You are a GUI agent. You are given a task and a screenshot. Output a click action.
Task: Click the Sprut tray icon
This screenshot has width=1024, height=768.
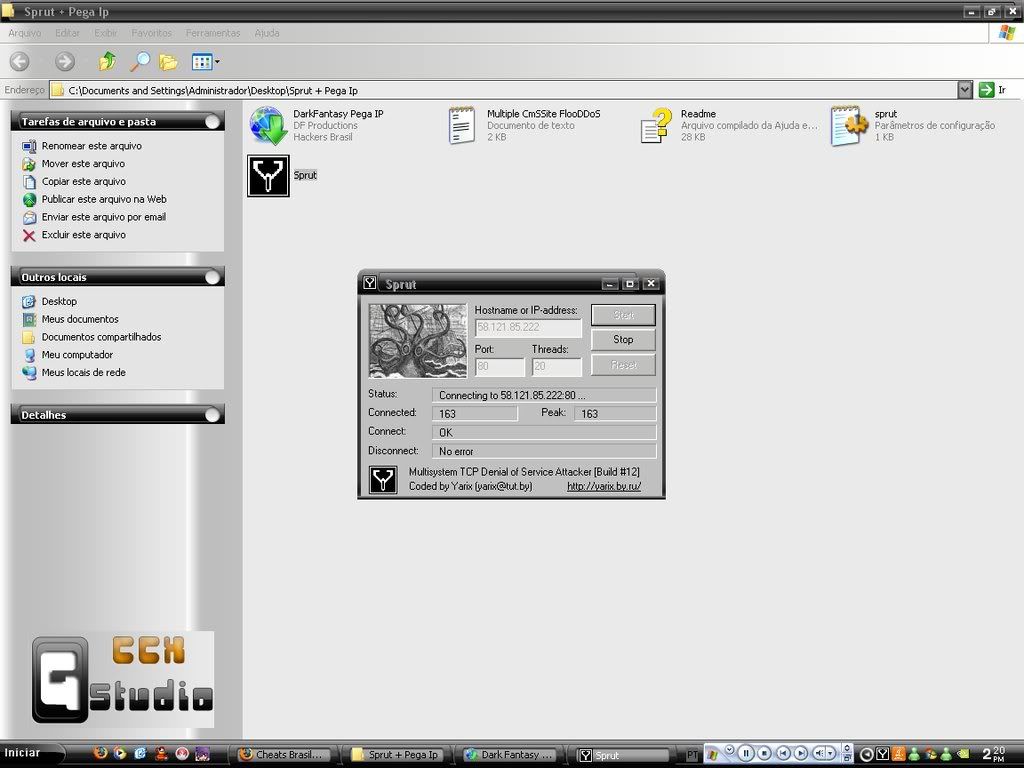pyautogui.click(x=882, y=754)
